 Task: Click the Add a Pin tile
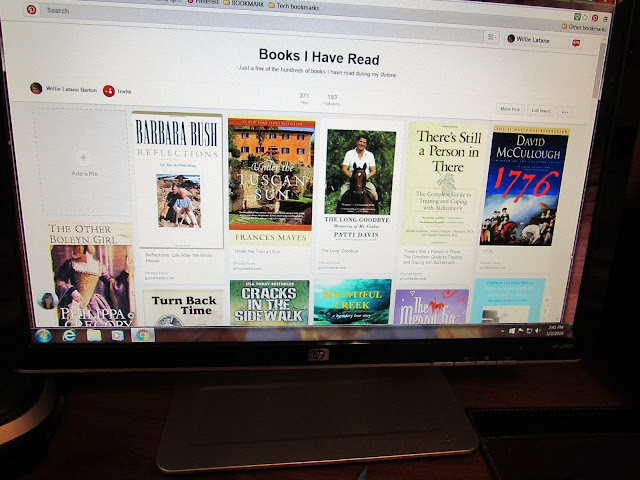(x=83, y=162)
